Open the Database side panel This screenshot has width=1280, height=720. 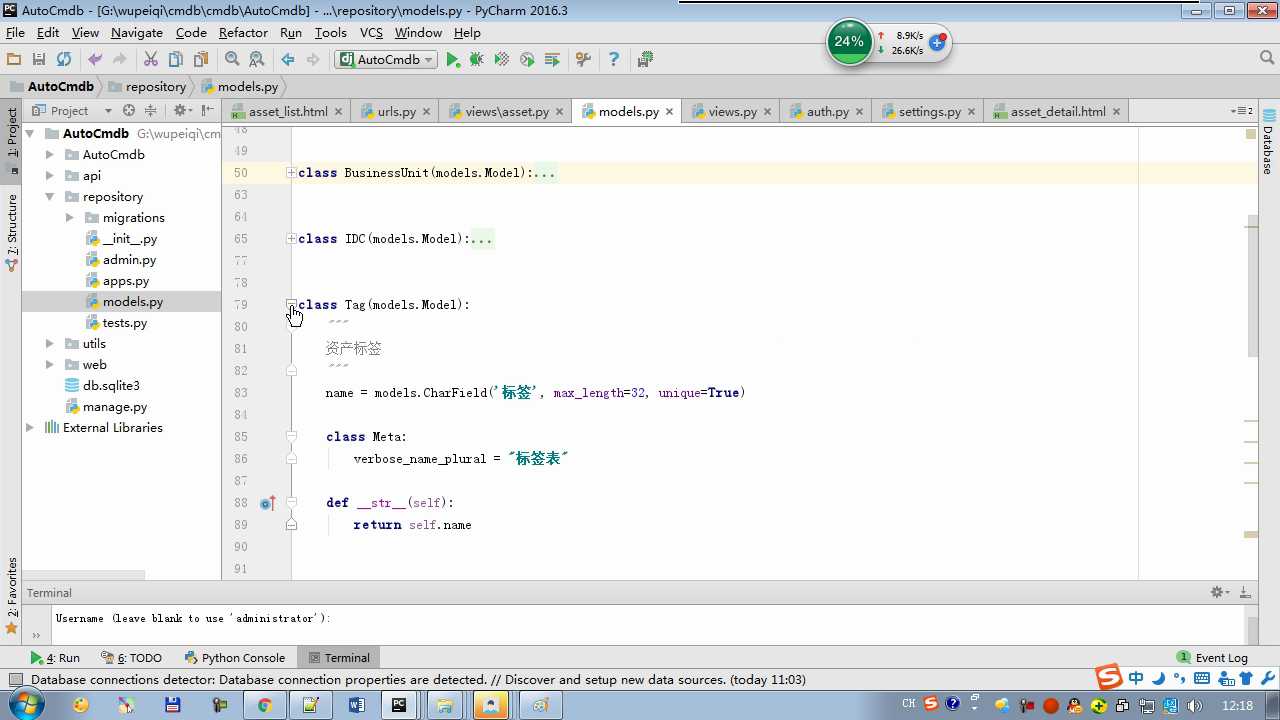point(1268,141)
